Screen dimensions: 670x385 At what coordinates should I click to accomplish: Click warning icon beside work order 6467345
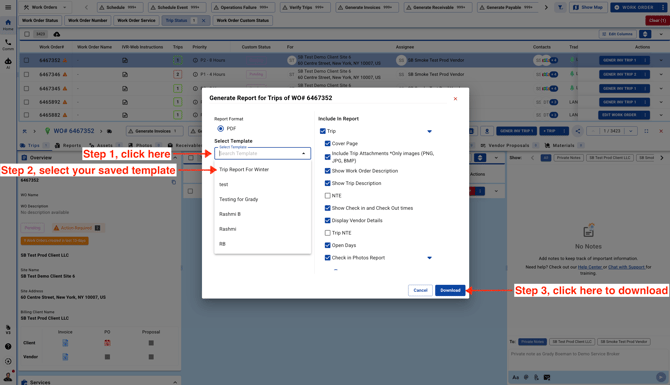click(x=65, y=88)
